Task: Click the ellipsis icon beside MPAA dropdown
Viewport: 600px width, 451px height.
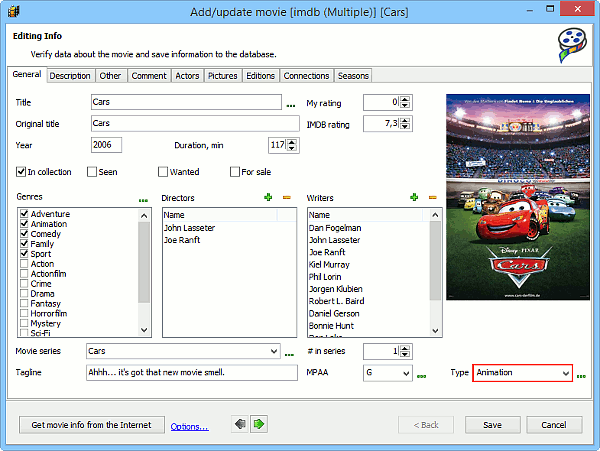Action: coord(421,376)
